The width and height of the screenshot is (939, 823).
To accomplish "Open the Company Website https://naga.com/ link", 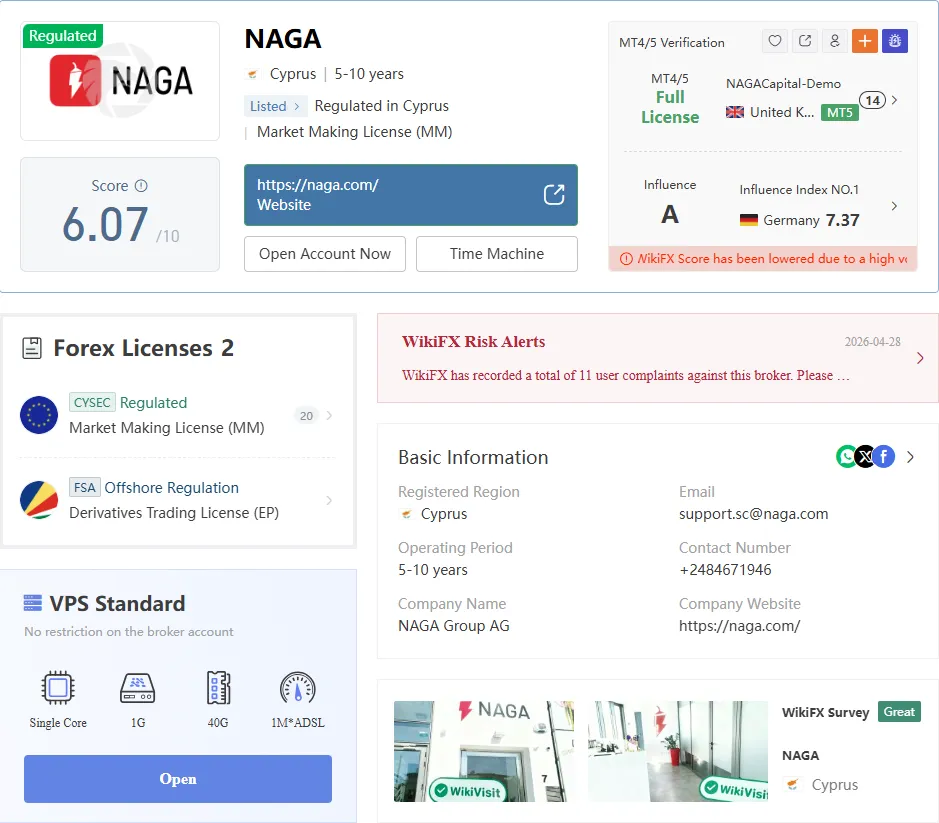I will tap(740, 626).
